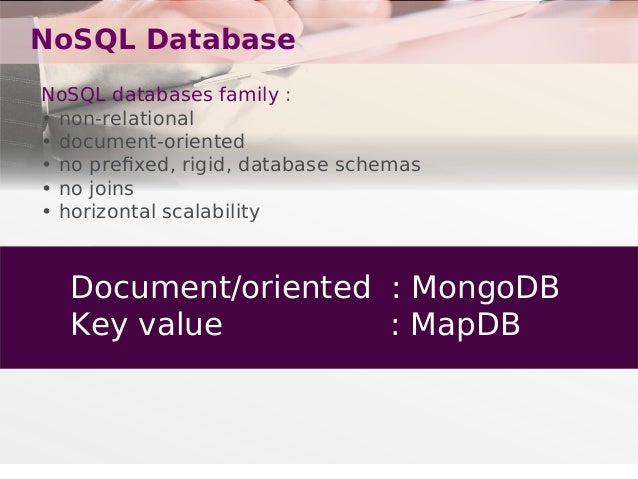
Task: Click the word 'Database' in the title
Action: (221, 39)
